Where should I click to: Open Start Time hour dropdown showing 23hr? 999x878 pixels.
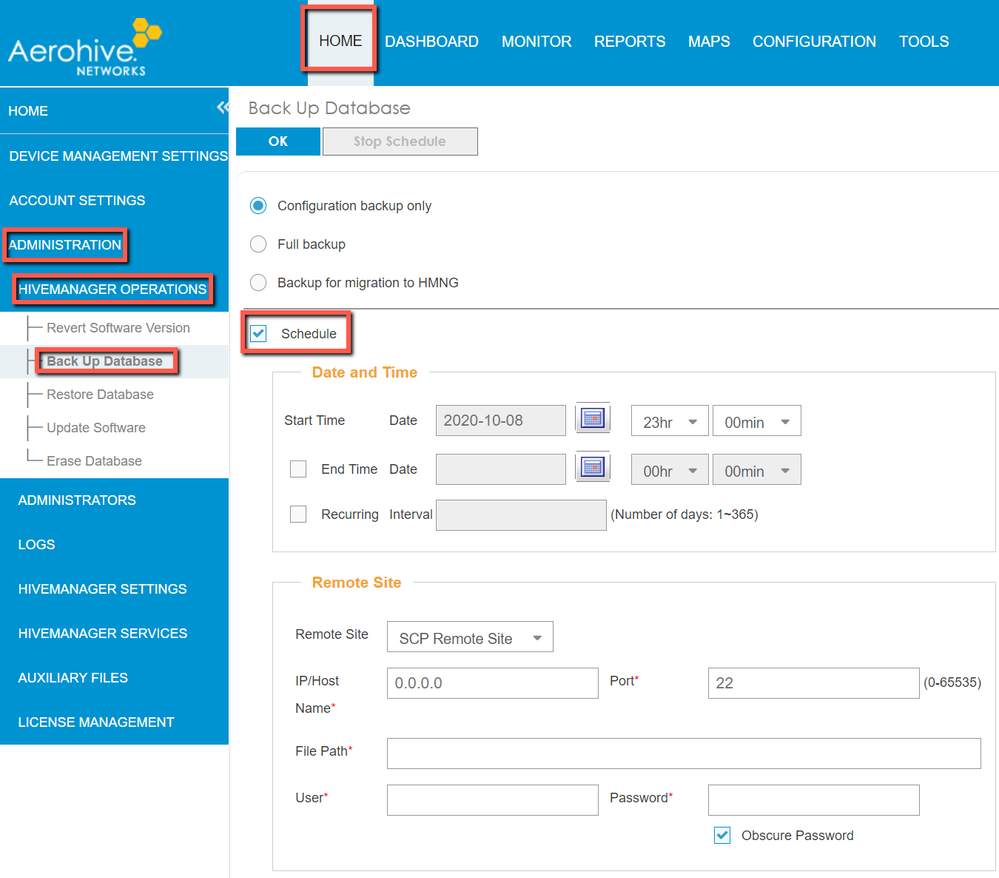[670, 421]
